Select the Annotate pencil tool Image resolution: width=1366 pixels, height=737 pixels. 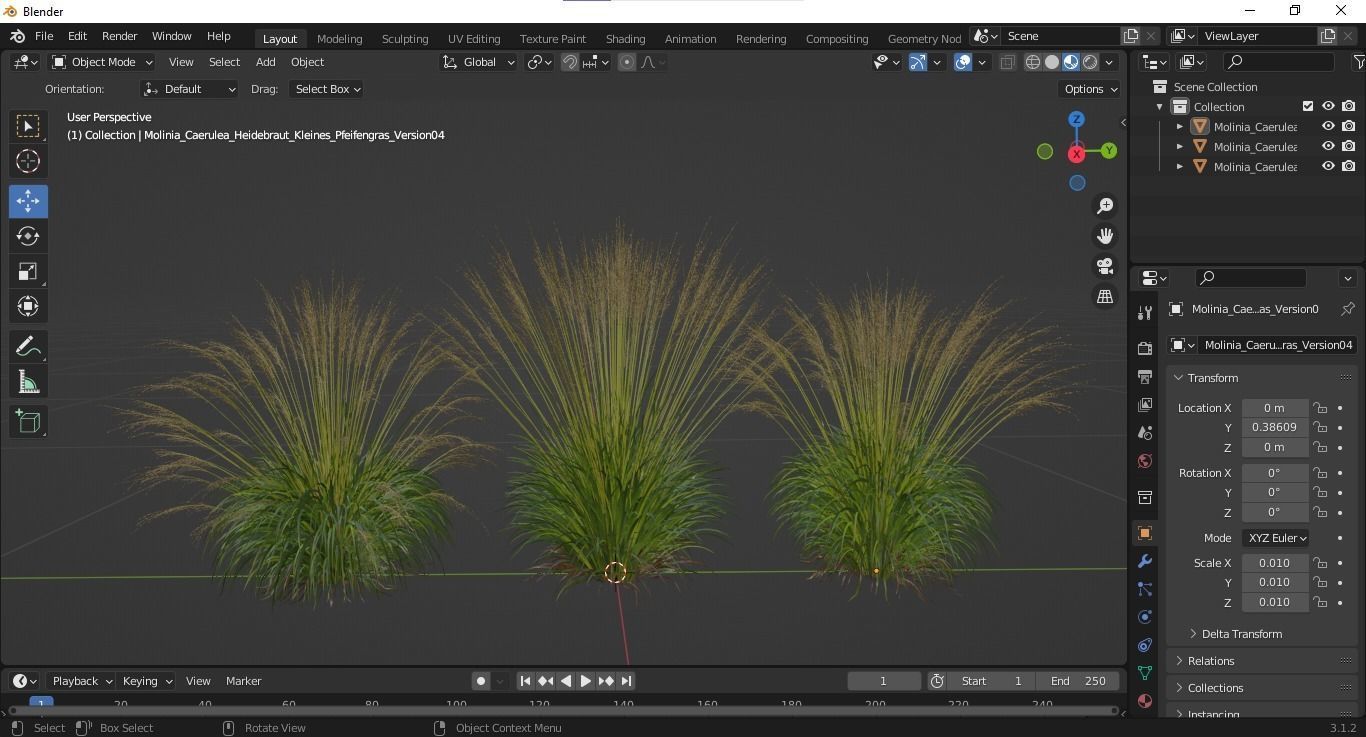(x=28, y=347)
